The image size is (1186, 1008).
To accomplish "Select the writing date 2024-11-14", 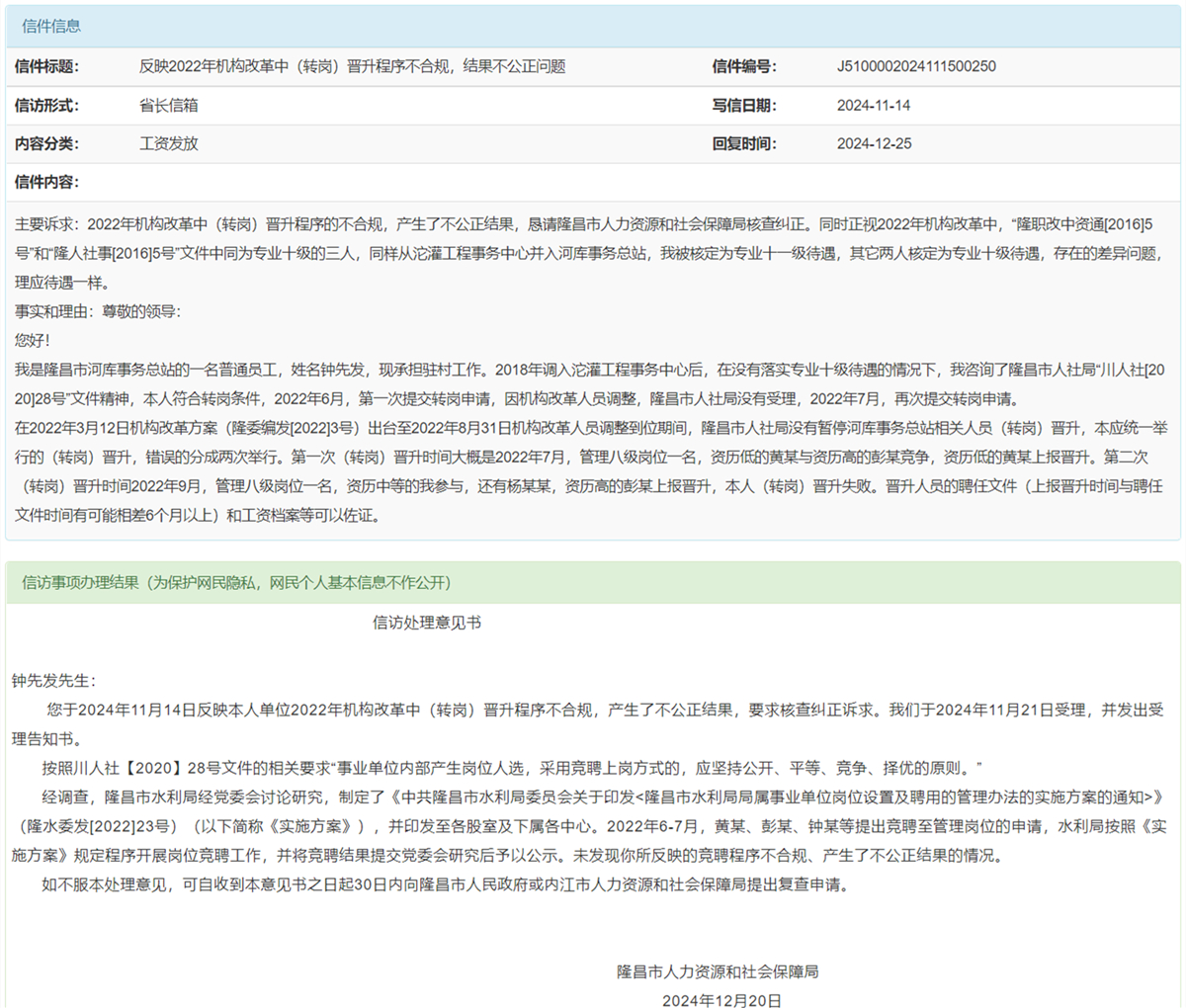I will point(874,105).
